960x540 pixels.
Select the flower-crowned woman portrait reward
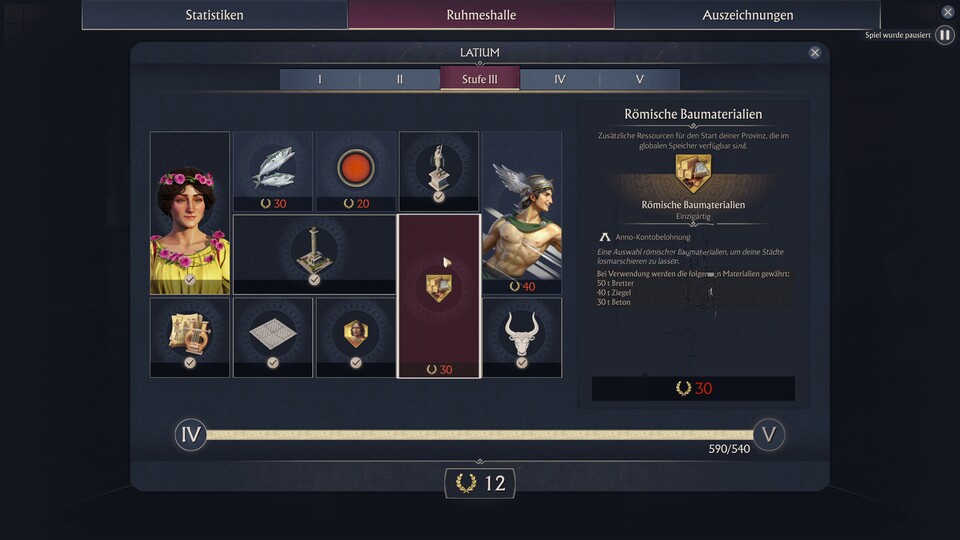[190, 212]
